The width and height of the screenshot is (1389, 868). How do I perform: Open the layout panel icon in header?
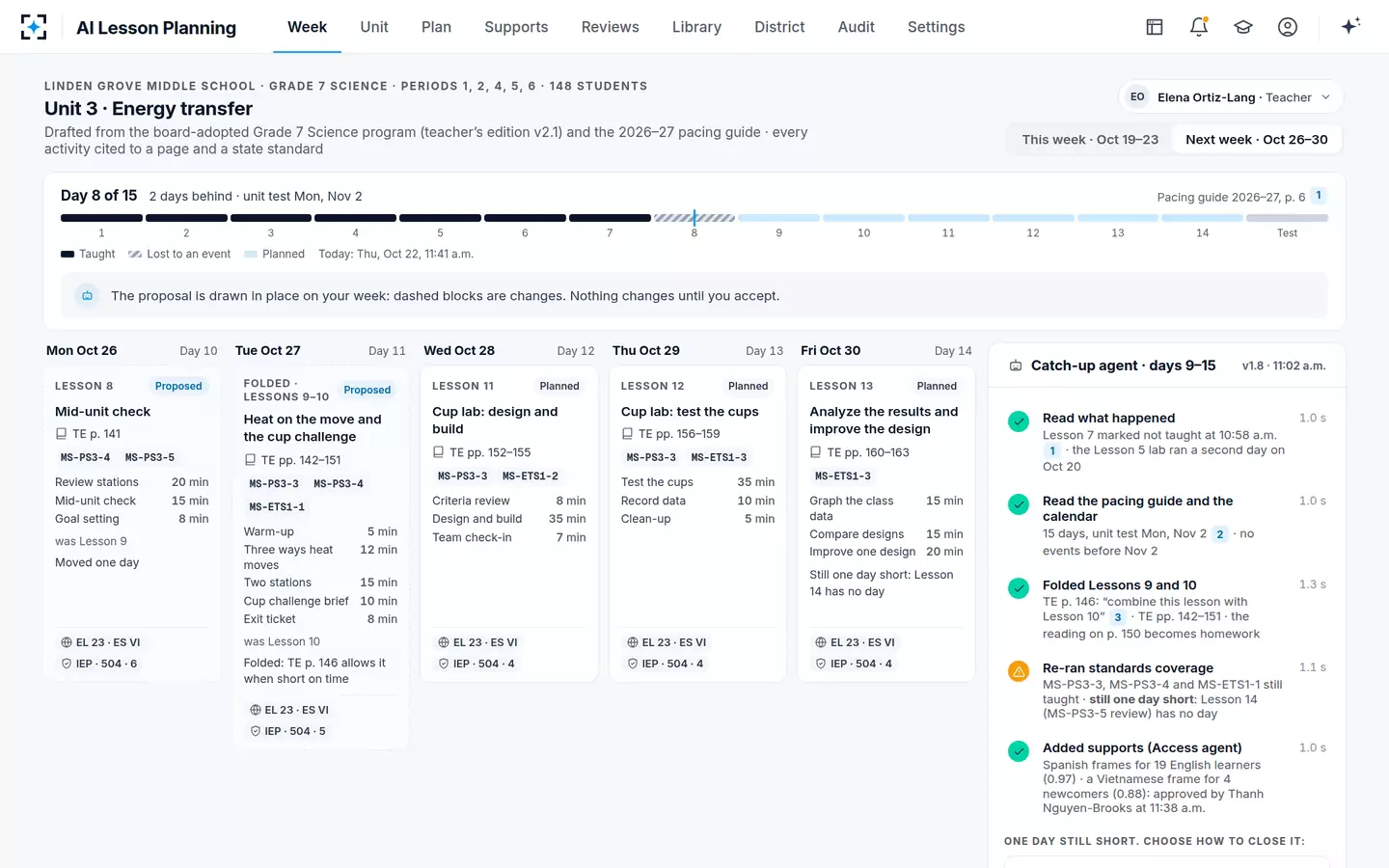pos(1155,27)
